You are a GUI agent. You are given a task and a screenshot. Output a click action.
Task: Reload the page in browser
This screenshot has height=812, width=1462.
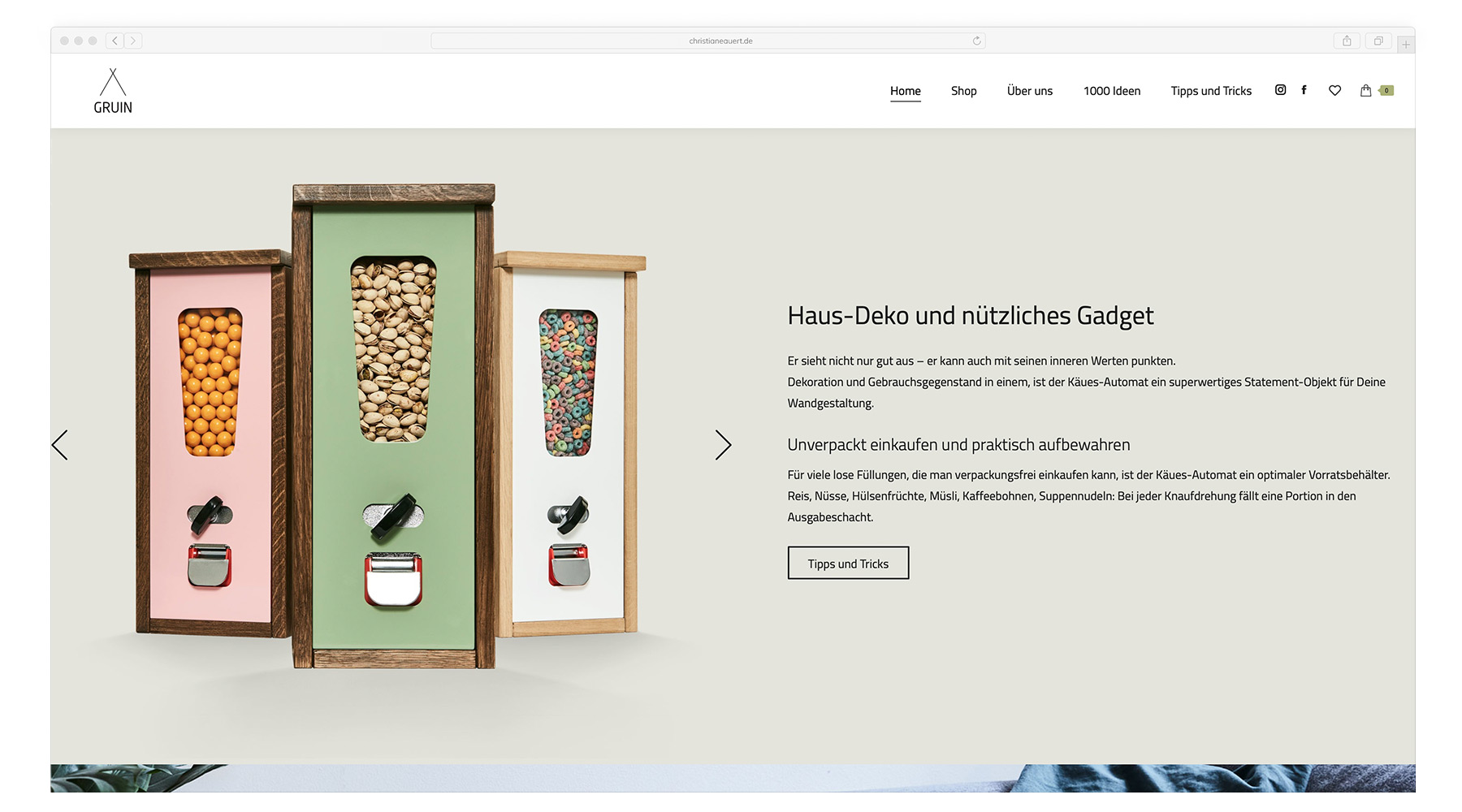click(x=976, y=41)
